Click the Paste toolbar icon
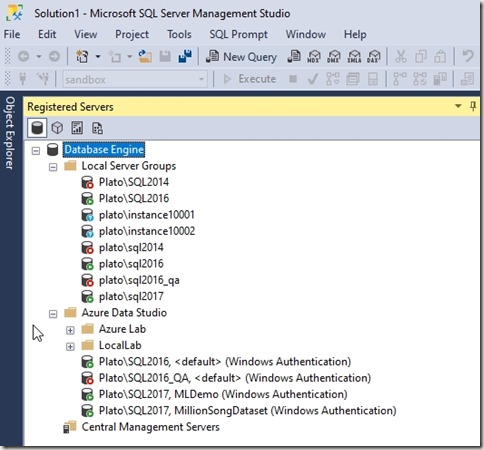The height and width of the screenshot is (450, 484). (x=440, y=57)
